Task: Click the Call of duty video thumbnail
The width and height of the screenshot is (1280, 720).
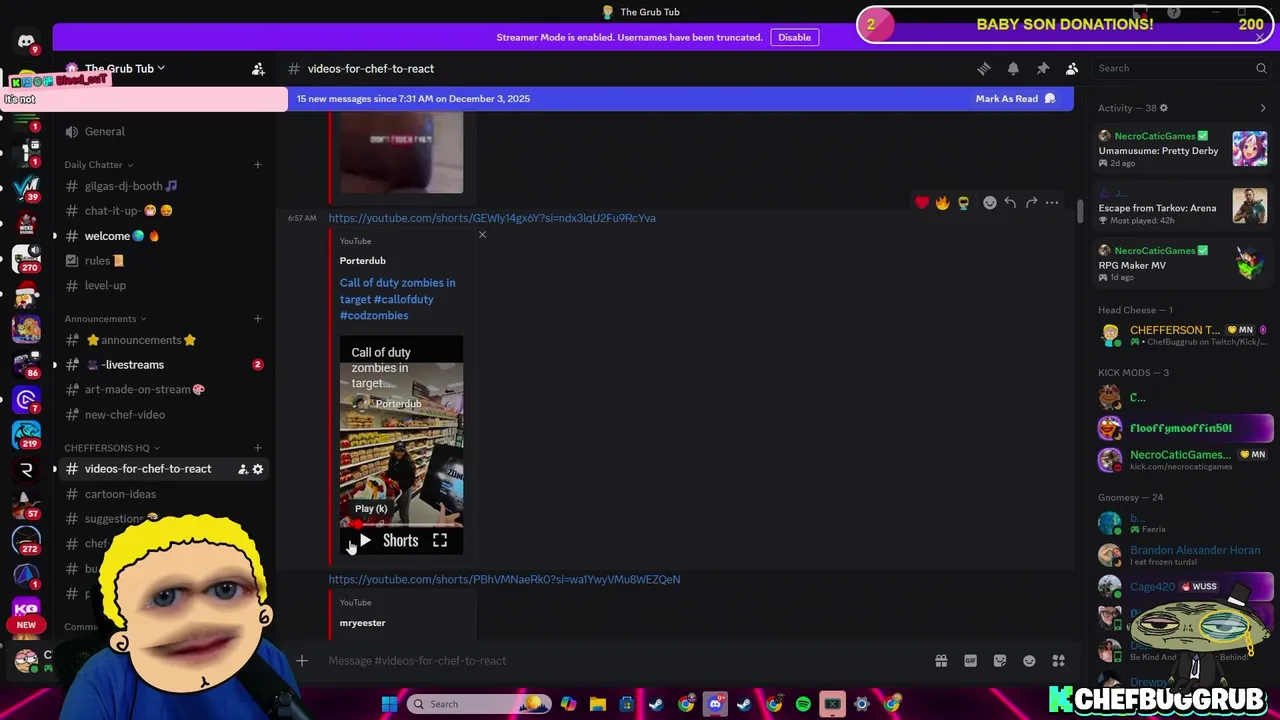Action: [401, 445]
